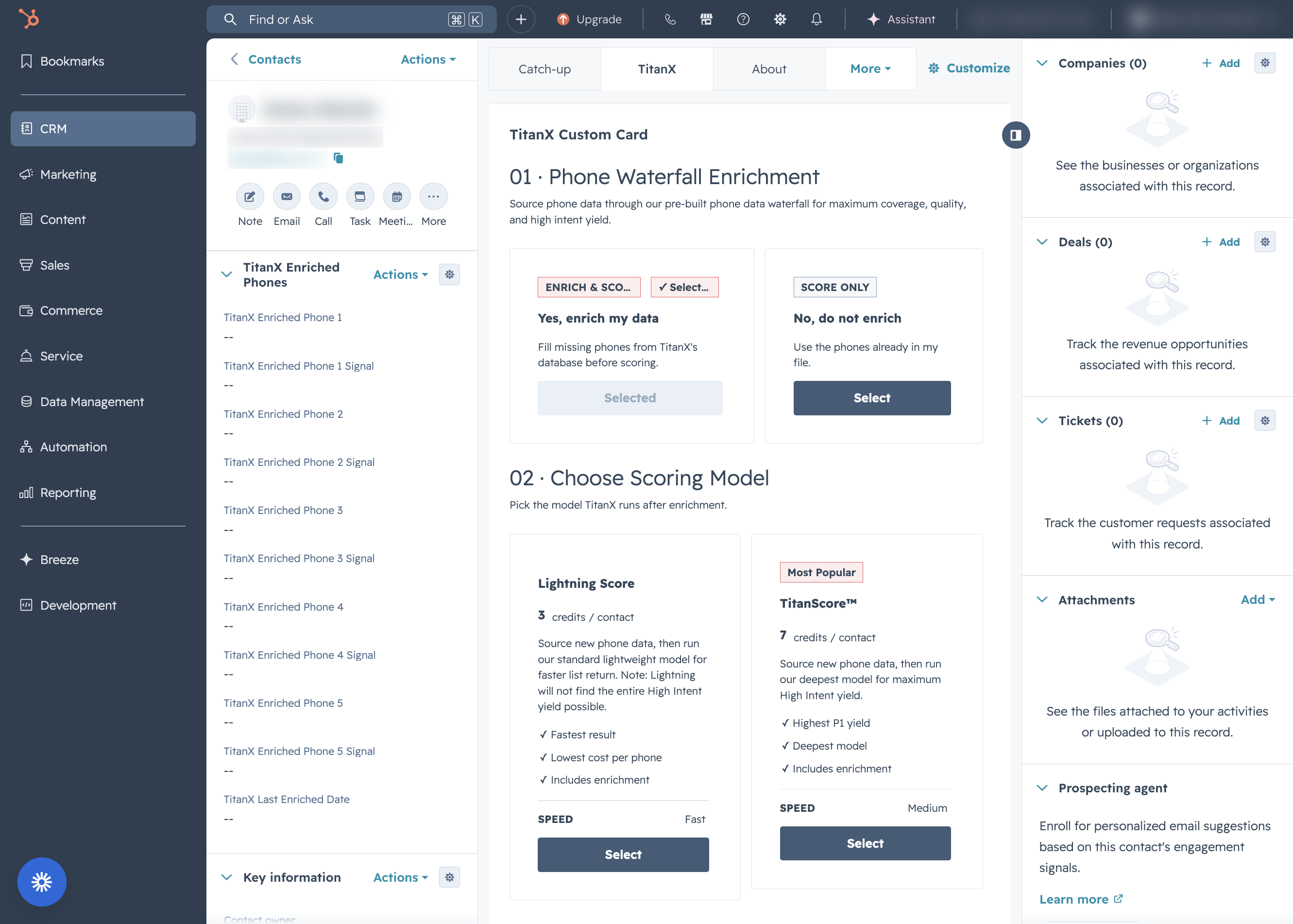
Task: Create a Note on the contact
Action: 250,197
